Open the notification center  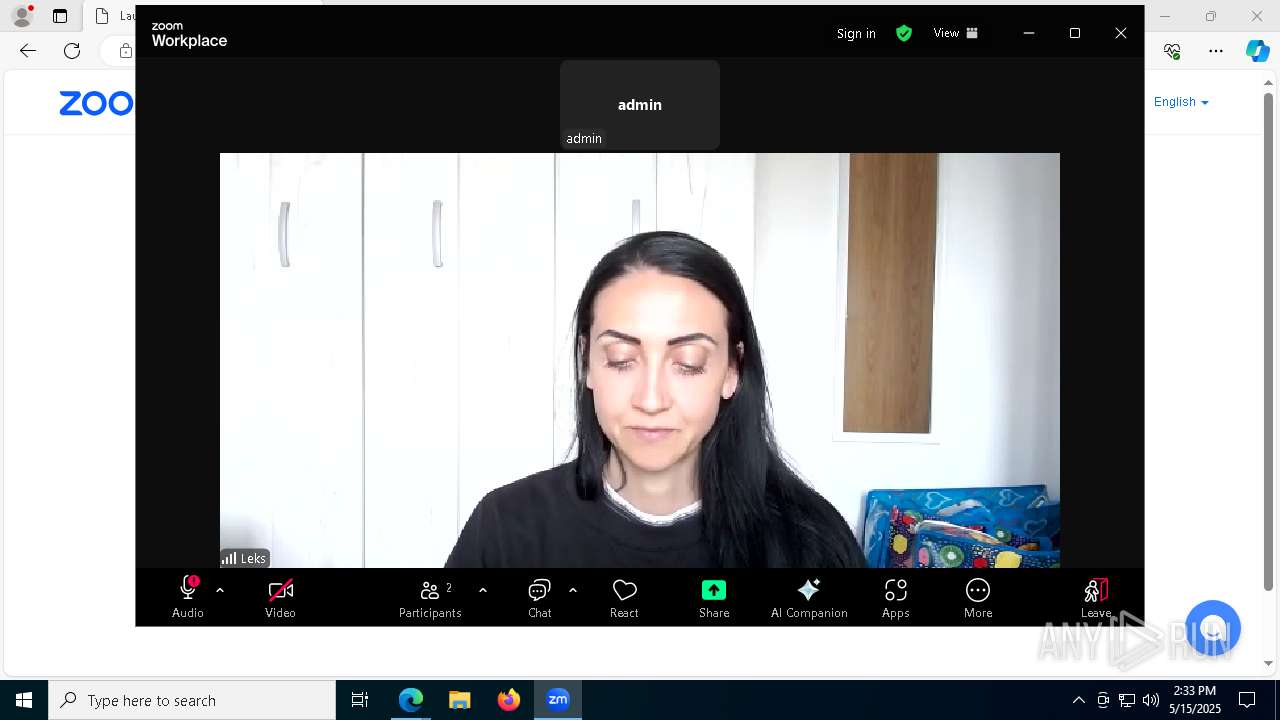1247,700
